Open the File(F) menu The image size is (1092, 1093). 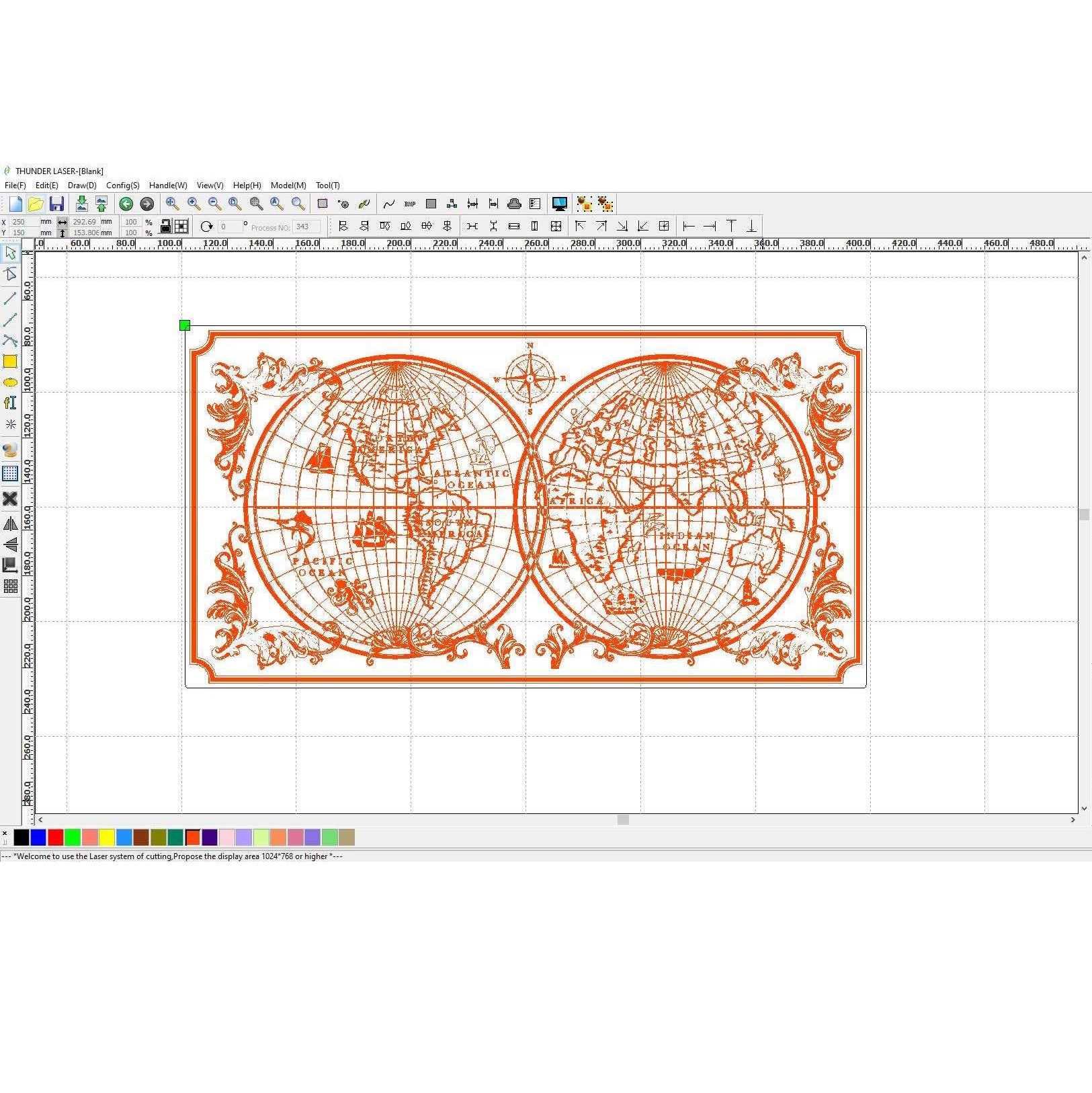(x=15, y=186)
